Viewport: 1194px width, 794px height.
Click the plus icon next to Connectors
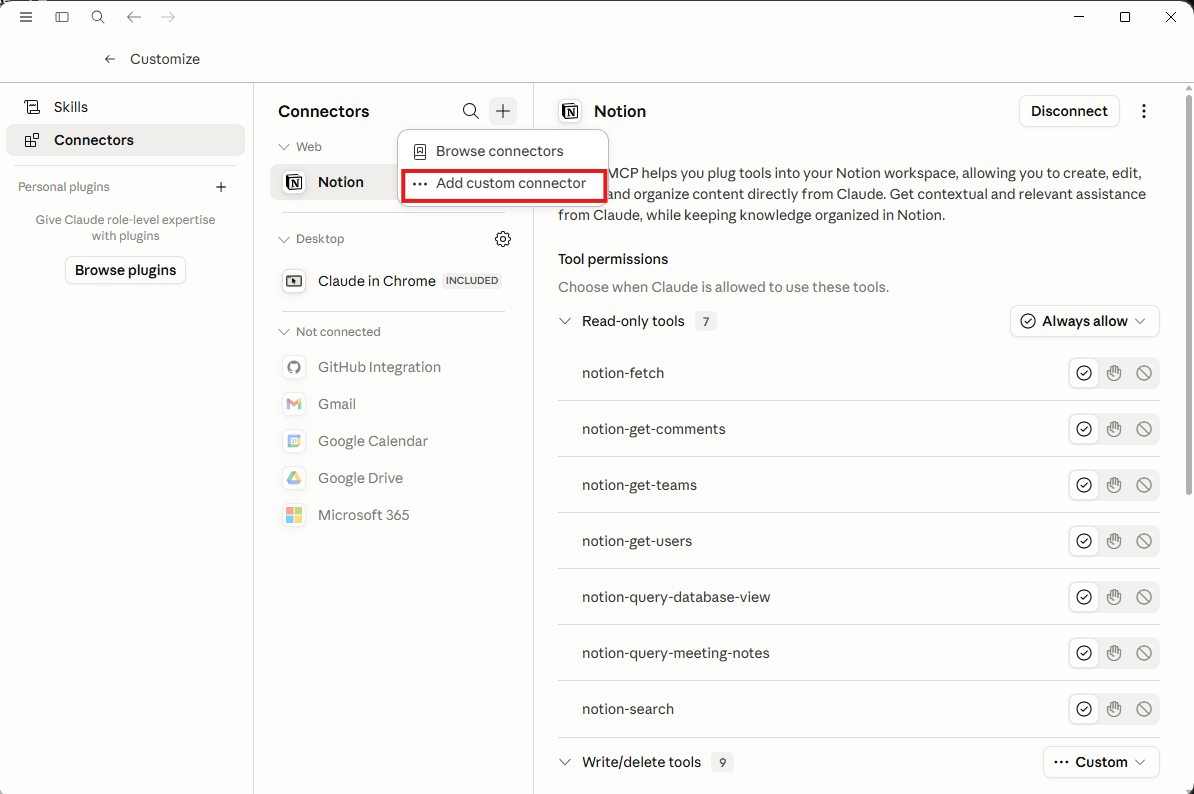click(503, 111)
